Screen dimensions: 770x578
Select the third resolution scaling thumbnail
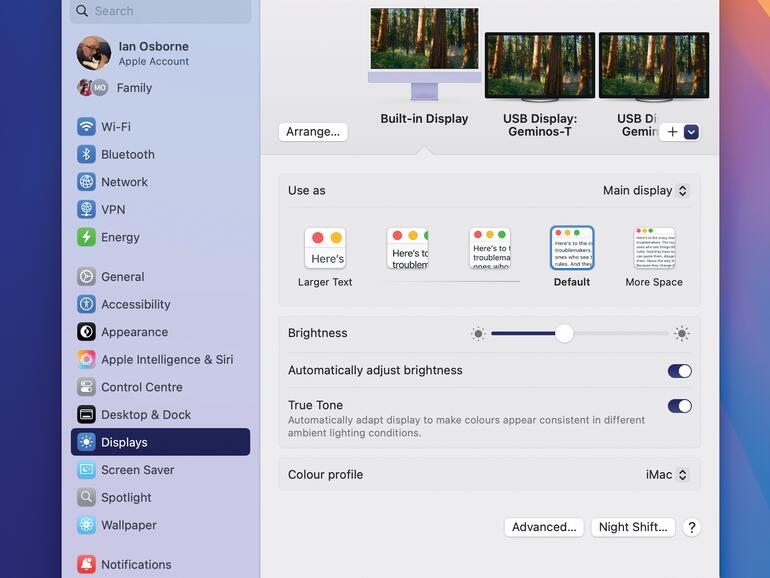[490, 248]
